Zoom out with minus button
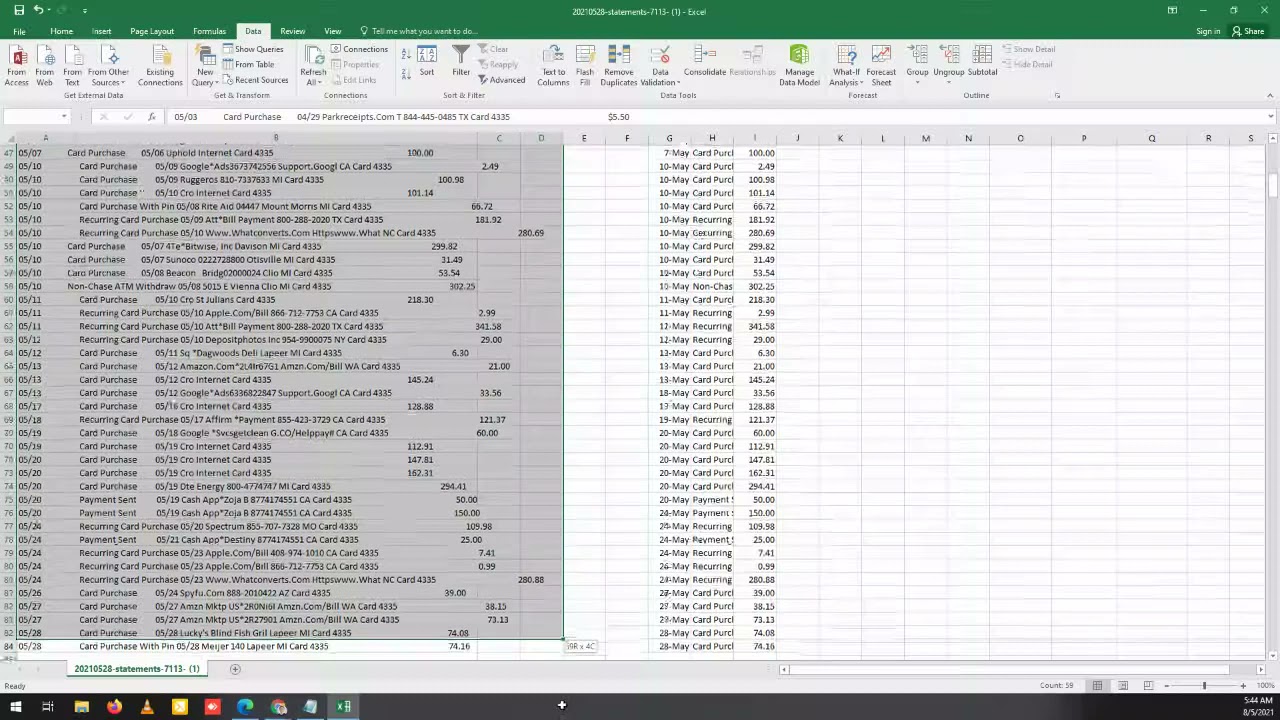 tap(1165, 685)
